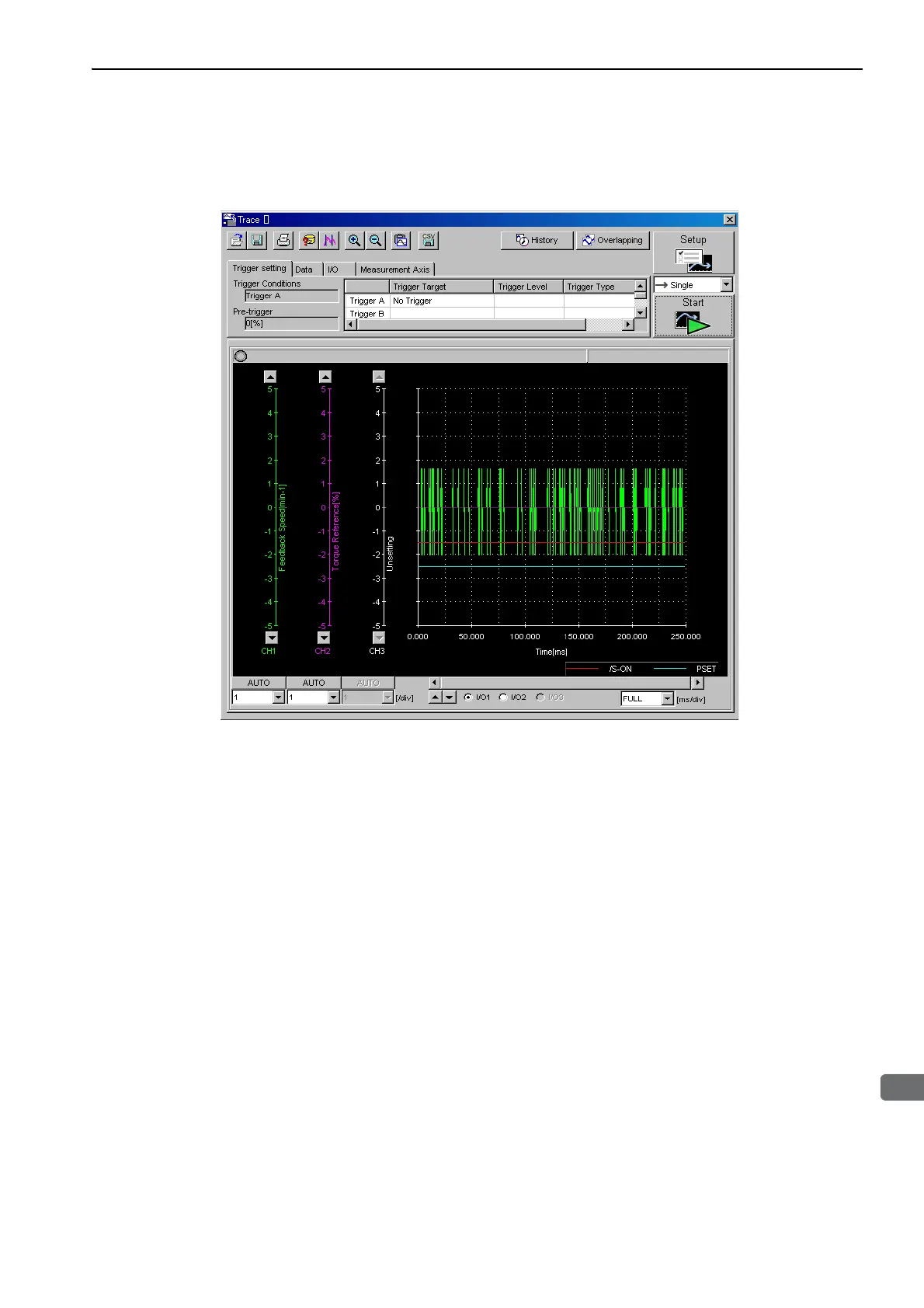The image size is (924, 1308).
Task: Click the save floppy disk icon
Action: (x=257, y=241)
